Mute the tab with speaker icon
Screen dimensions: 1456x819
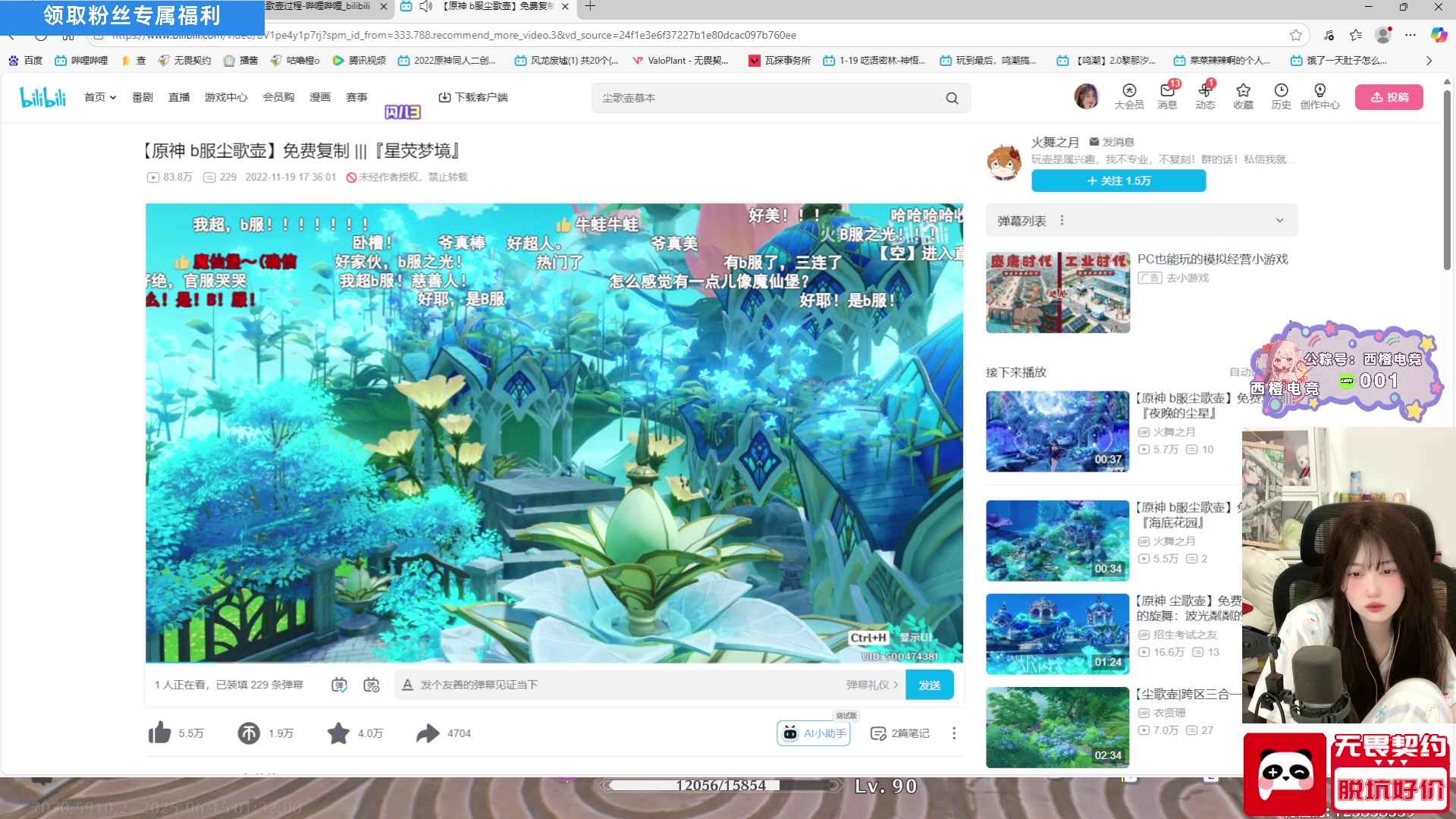426,6
